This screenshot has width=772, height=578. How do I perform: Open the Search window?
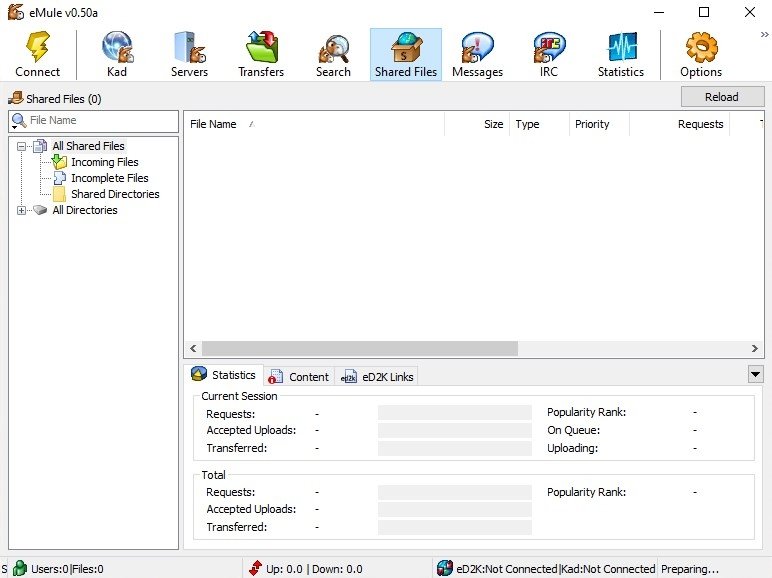[x=333, y=54]
